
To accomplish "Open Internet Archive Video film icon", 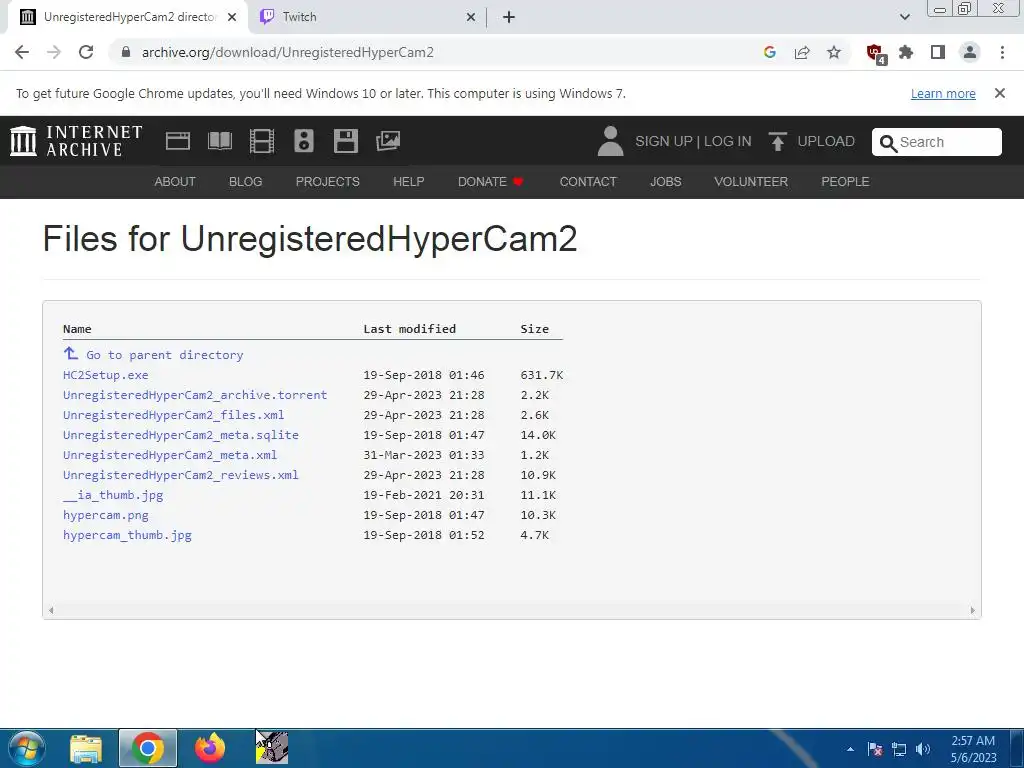I will click(262, 141).
